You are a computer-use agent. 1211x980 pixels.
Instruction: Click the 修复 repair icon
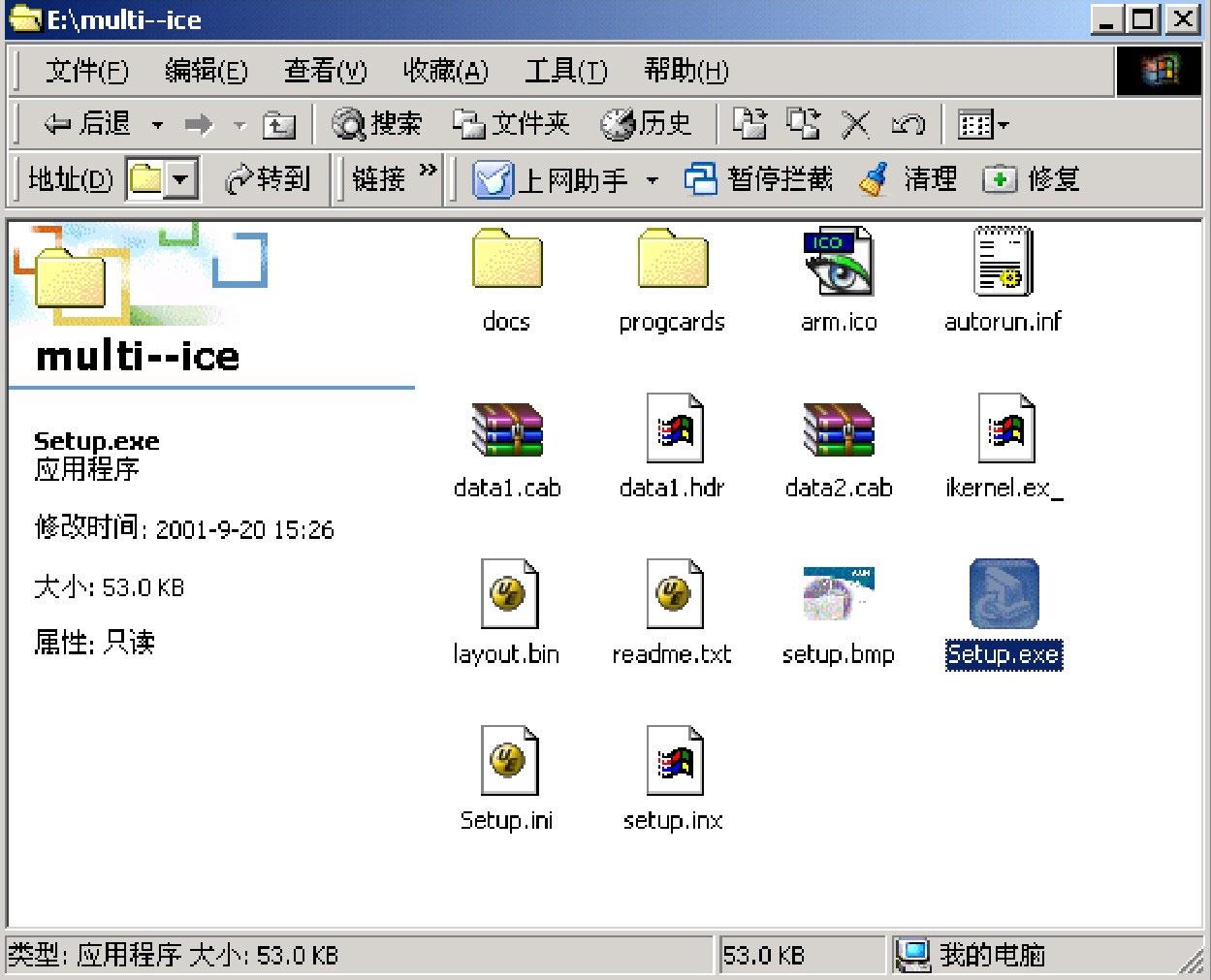(1031, 179)
